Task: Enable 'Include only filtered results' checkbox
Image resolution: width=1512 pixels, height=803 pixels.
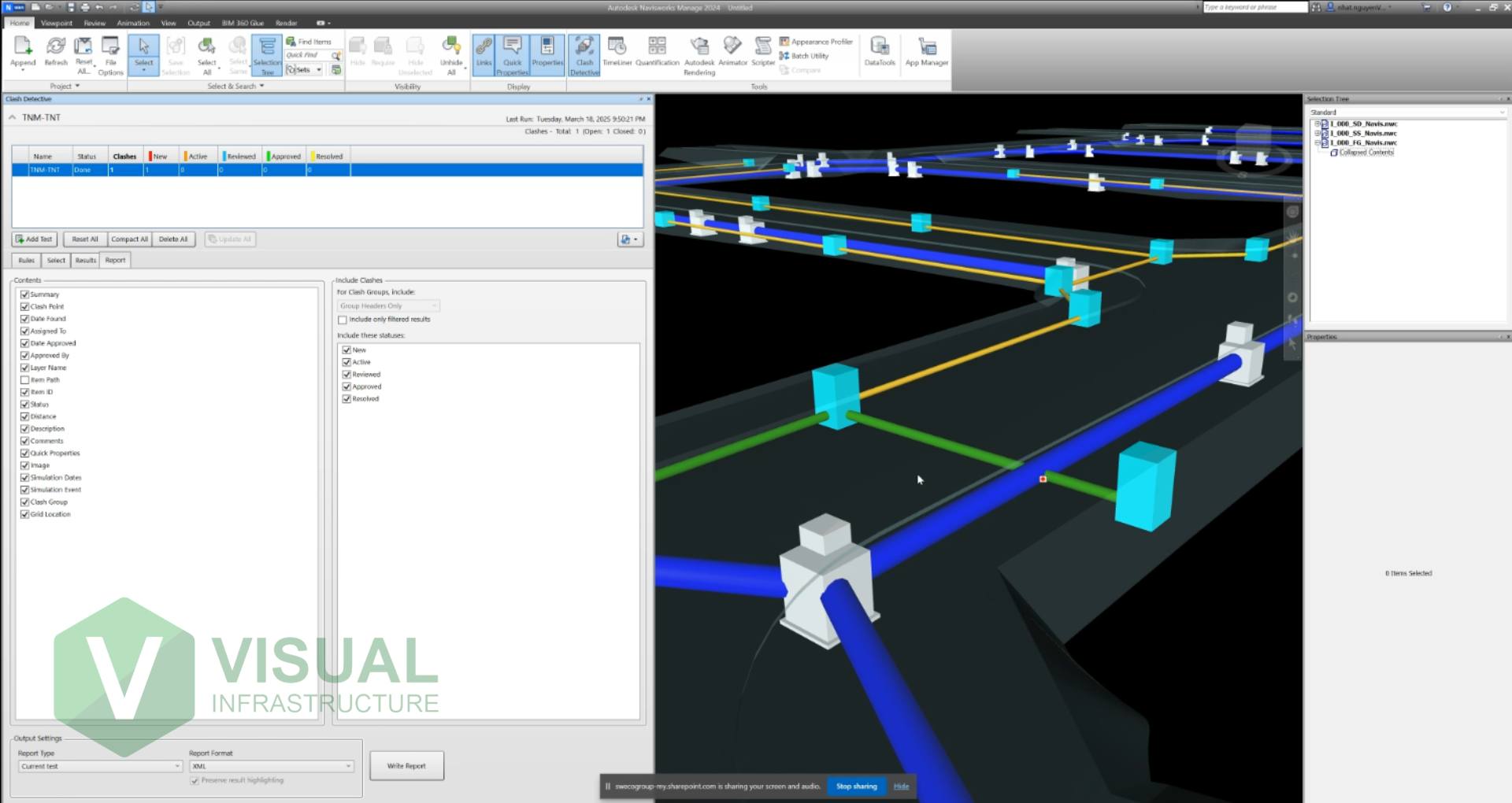Action: point(343,320)
